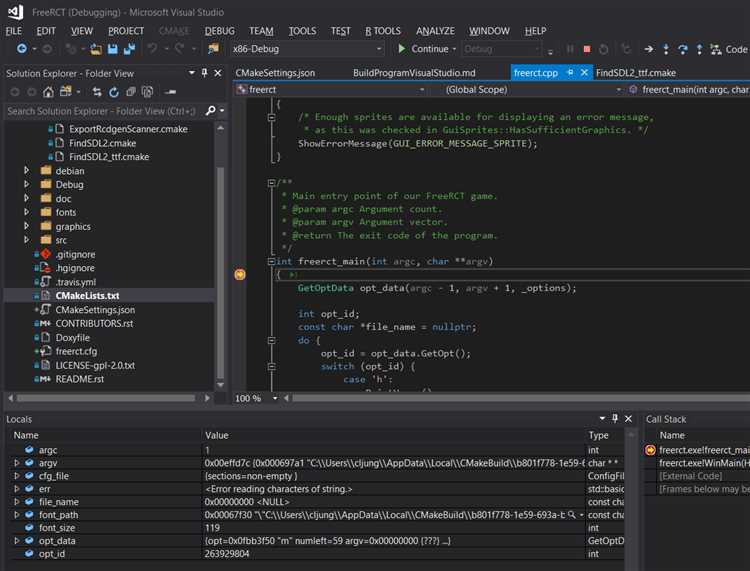Screen dimensions: 750x571
Task: Refresh Solution Explorer with the circular arrow
Action: click(x=114, y=92)
